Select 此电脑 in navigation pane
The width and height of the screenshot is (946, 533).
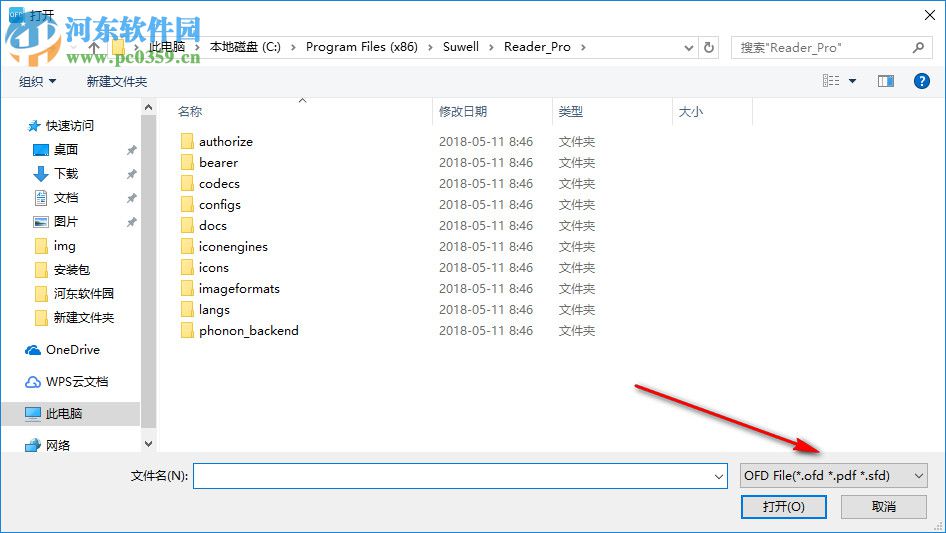(x=64, y=413)
